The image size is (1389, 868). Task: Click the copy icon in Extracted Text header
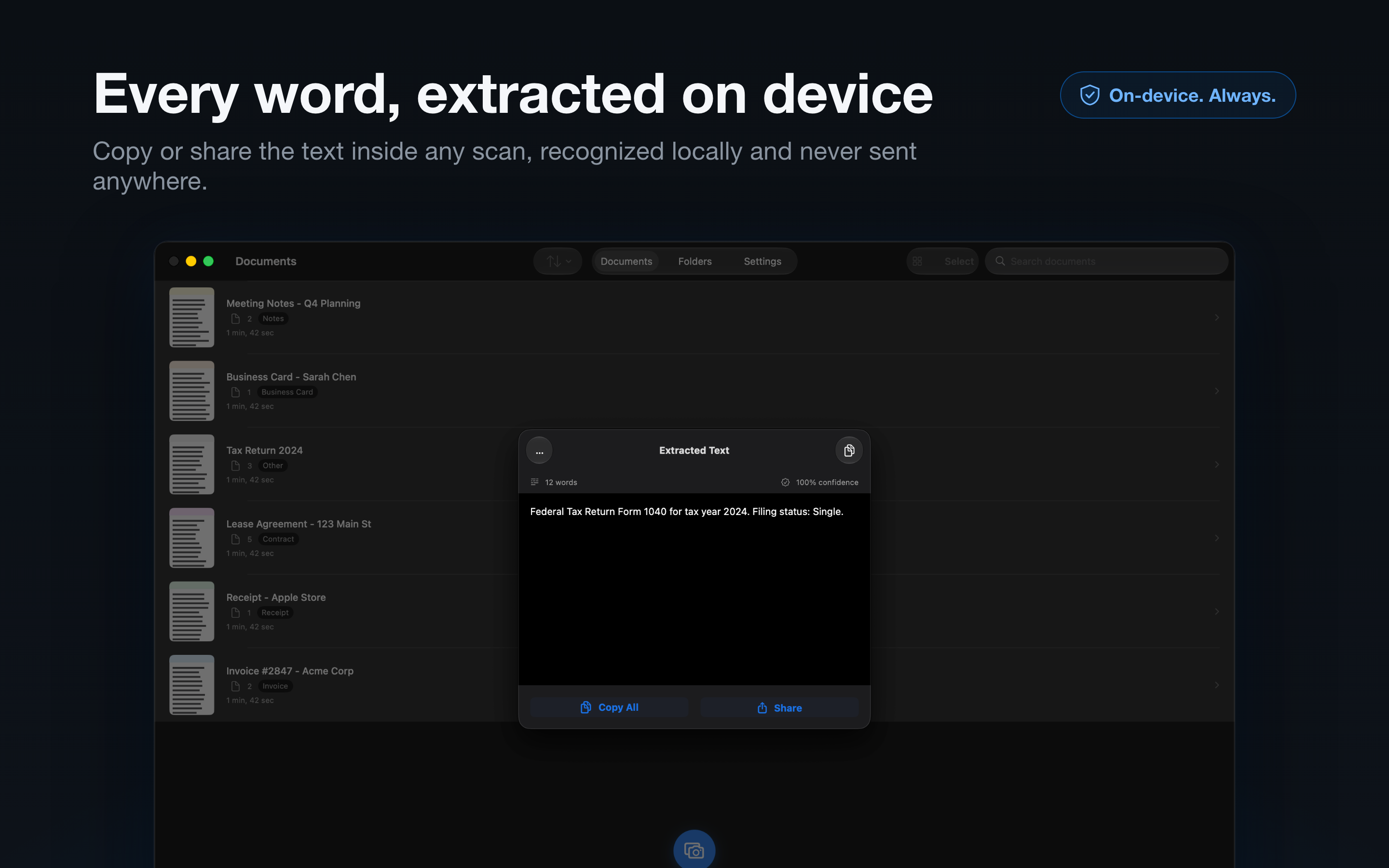pyautogui.click(x=849, y=451)
